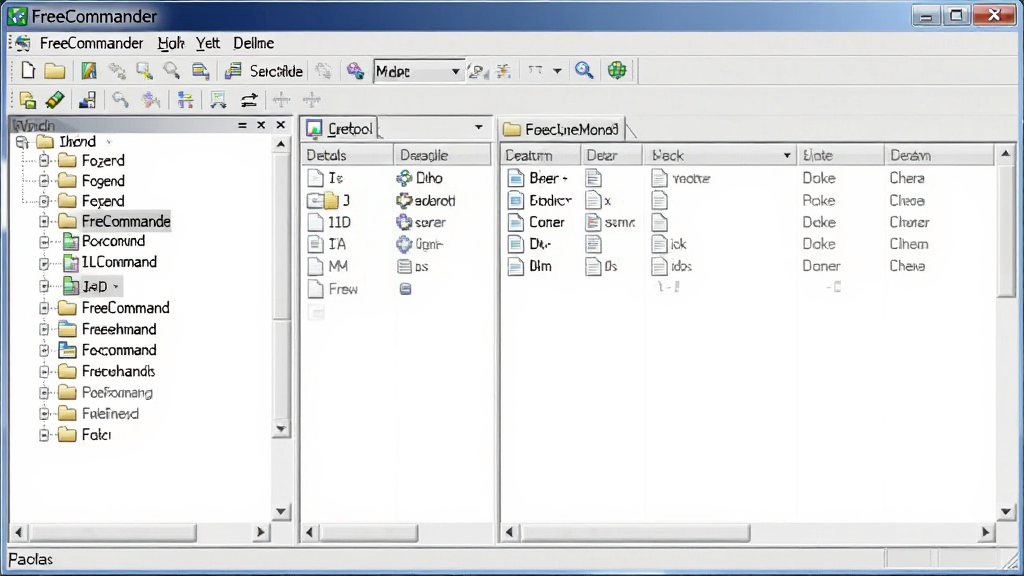Sort by the Detals column header
The height and width of the screenshot is (576, 1024).
coord(347,155)
